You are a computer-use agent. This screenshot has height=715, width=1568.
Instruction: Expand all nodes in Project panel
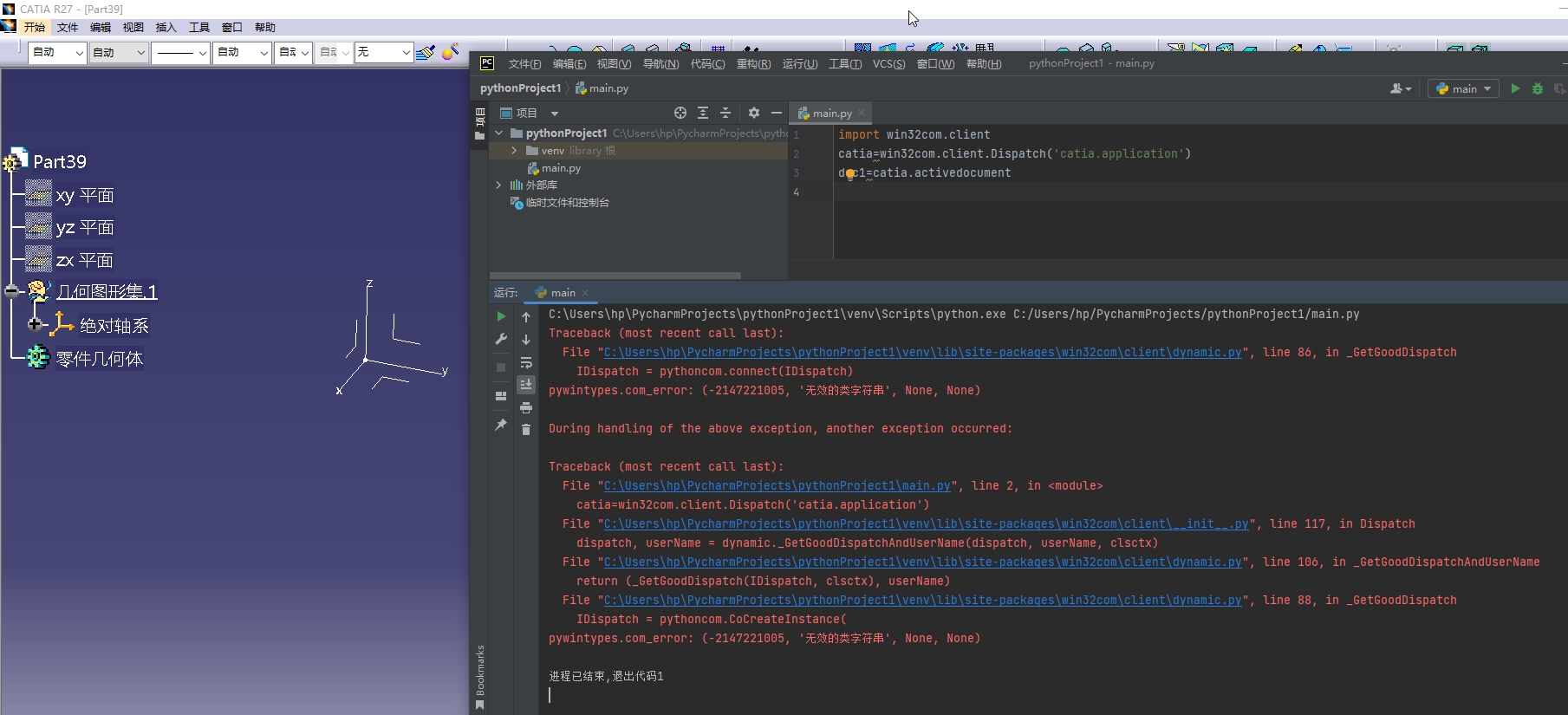coord(703,113)
